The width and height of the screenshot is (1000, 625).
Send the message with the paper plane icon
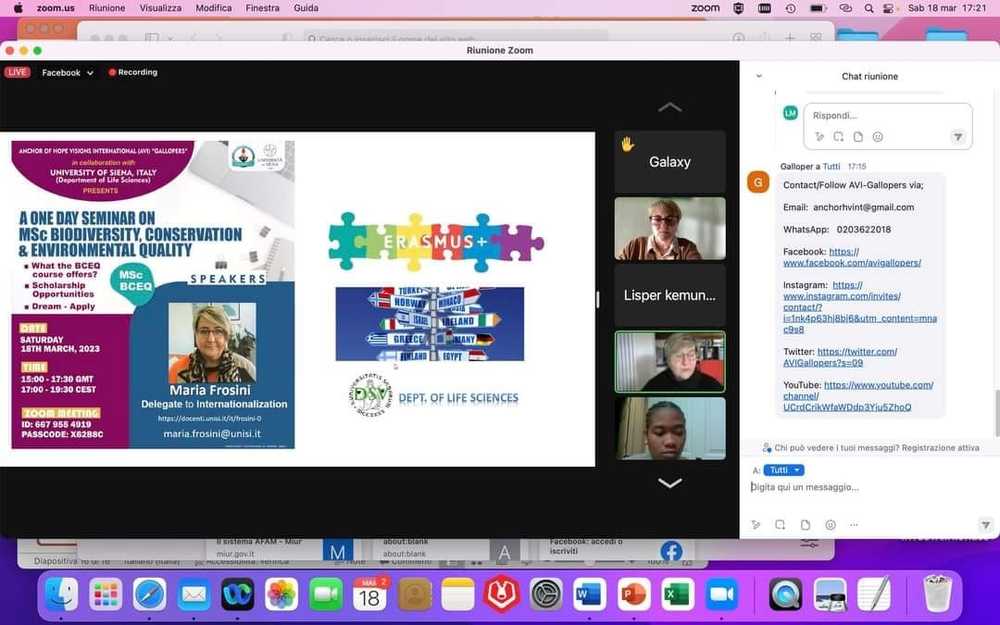[x=985, y=524]
